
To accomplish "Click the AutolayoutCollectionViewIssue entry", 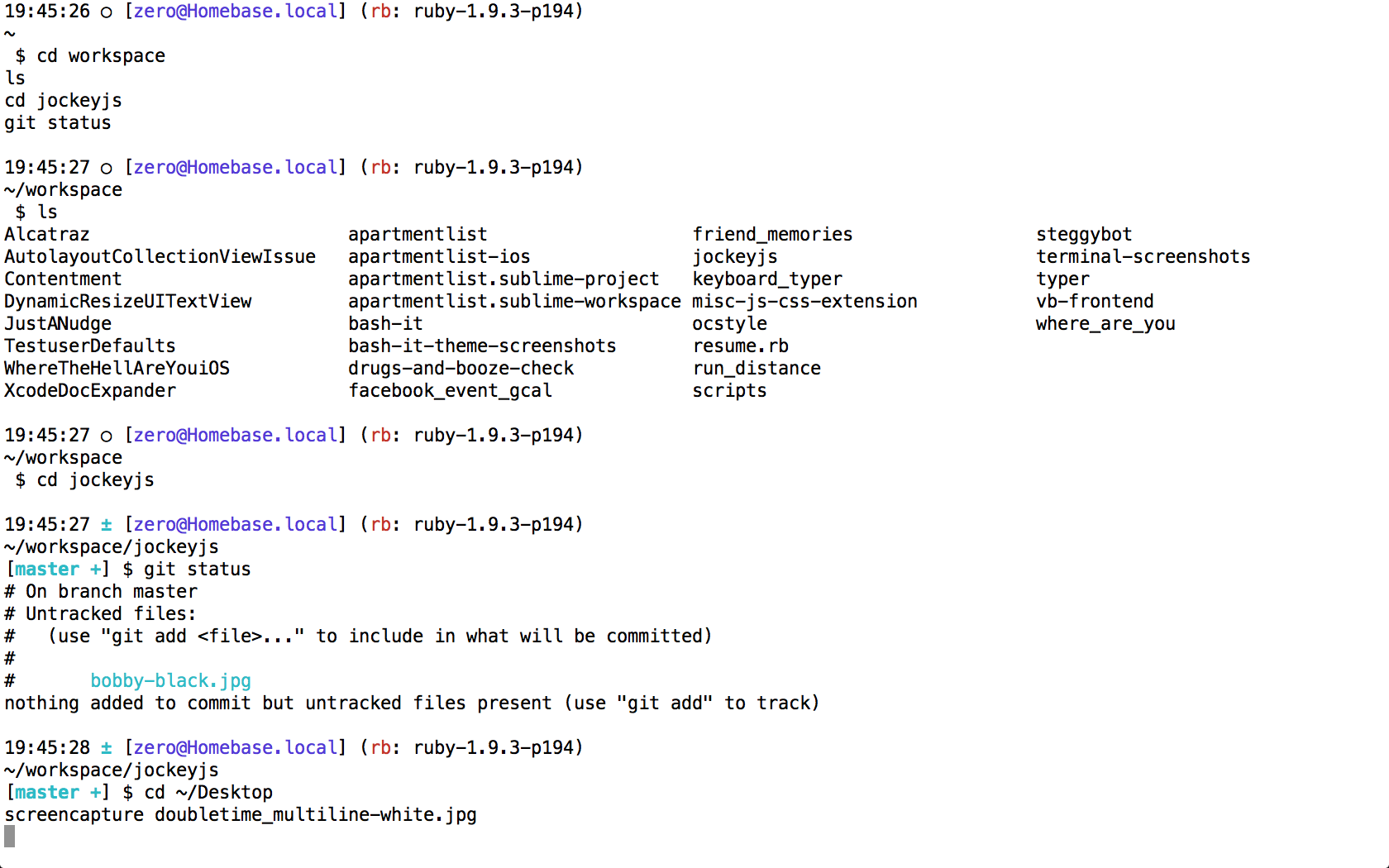I will [x=160, y=256].
